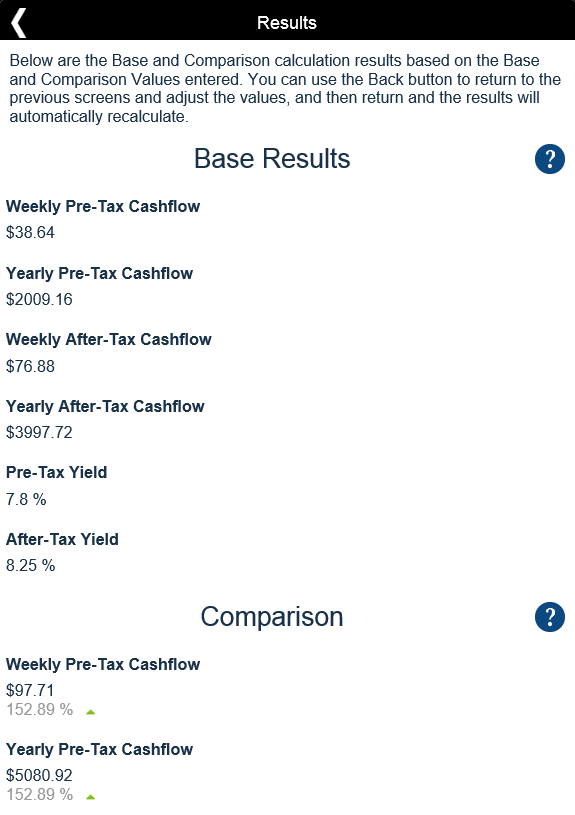
Task: Go back using the header arrow
Action: [19, 23]
